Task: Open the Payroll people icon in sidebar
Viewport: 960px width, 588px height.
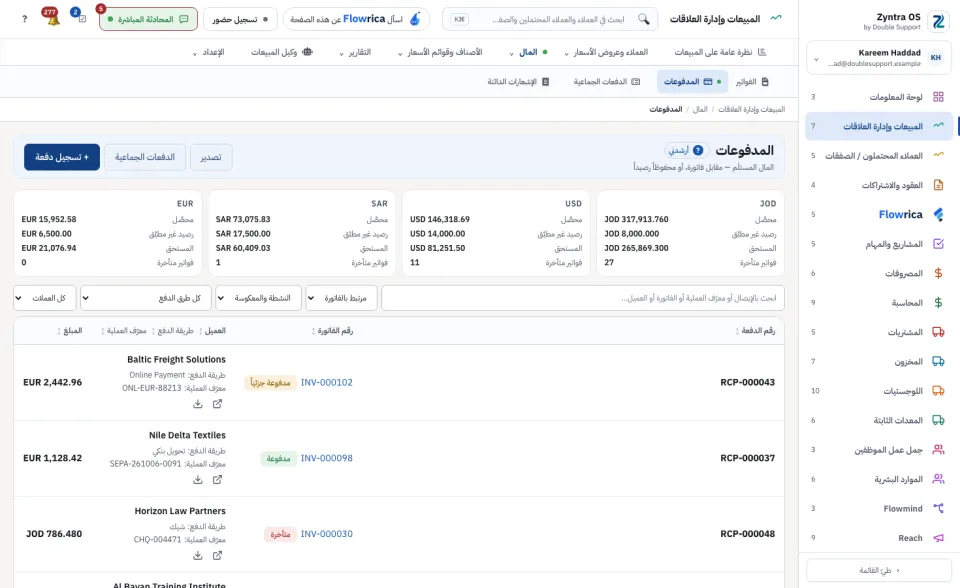Action: click(938, 450)
